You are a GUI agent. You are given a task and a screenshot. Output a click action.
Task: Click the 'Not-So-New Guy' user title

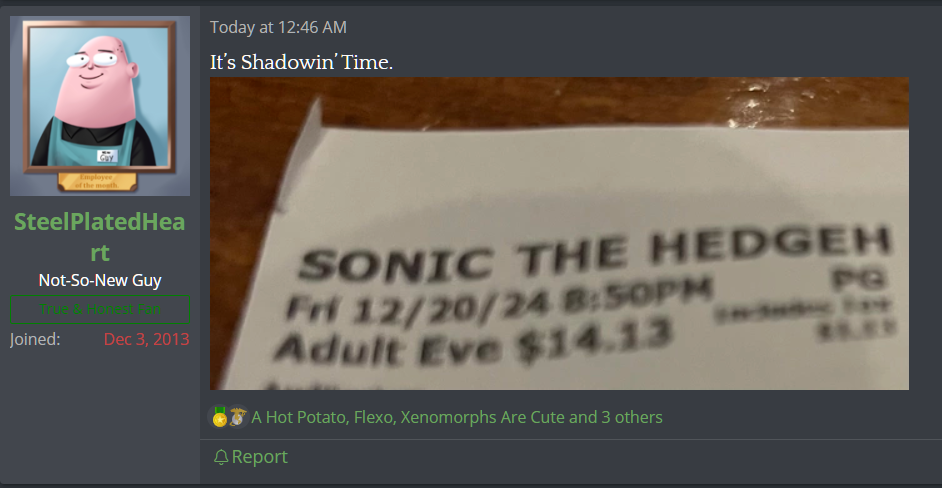tap(100, 281)
